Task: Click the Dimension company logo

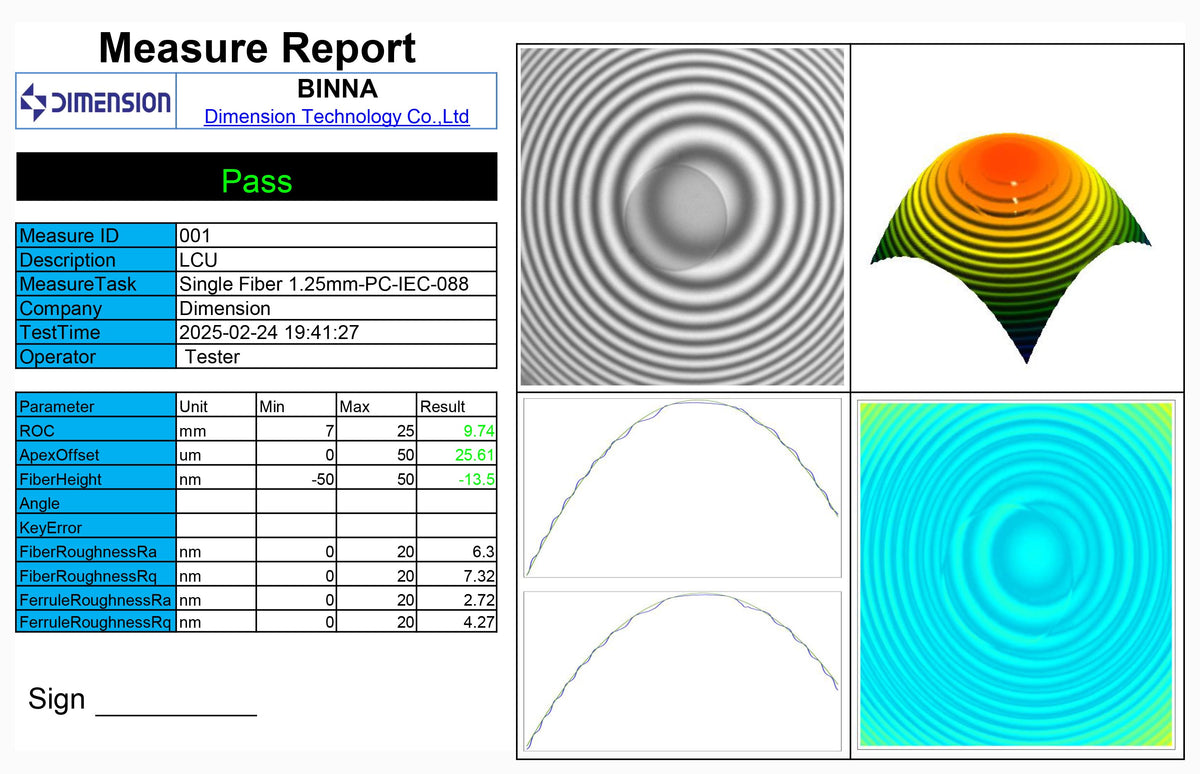Action: [x=96, y=101]
